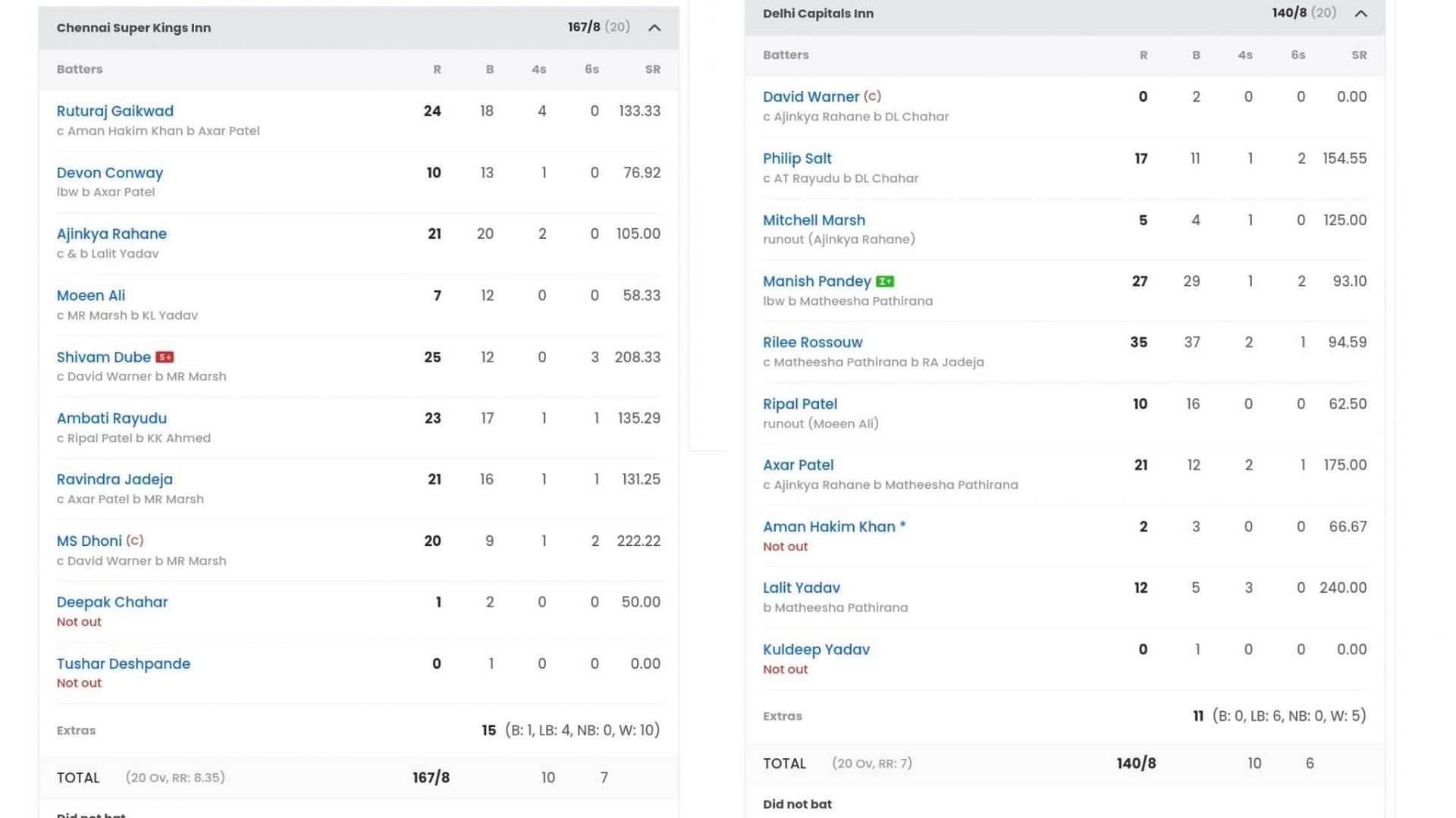Open Kuldeep Yadav's player page
The height and width of the screenshot is (818, 1456).
(816, 650)
